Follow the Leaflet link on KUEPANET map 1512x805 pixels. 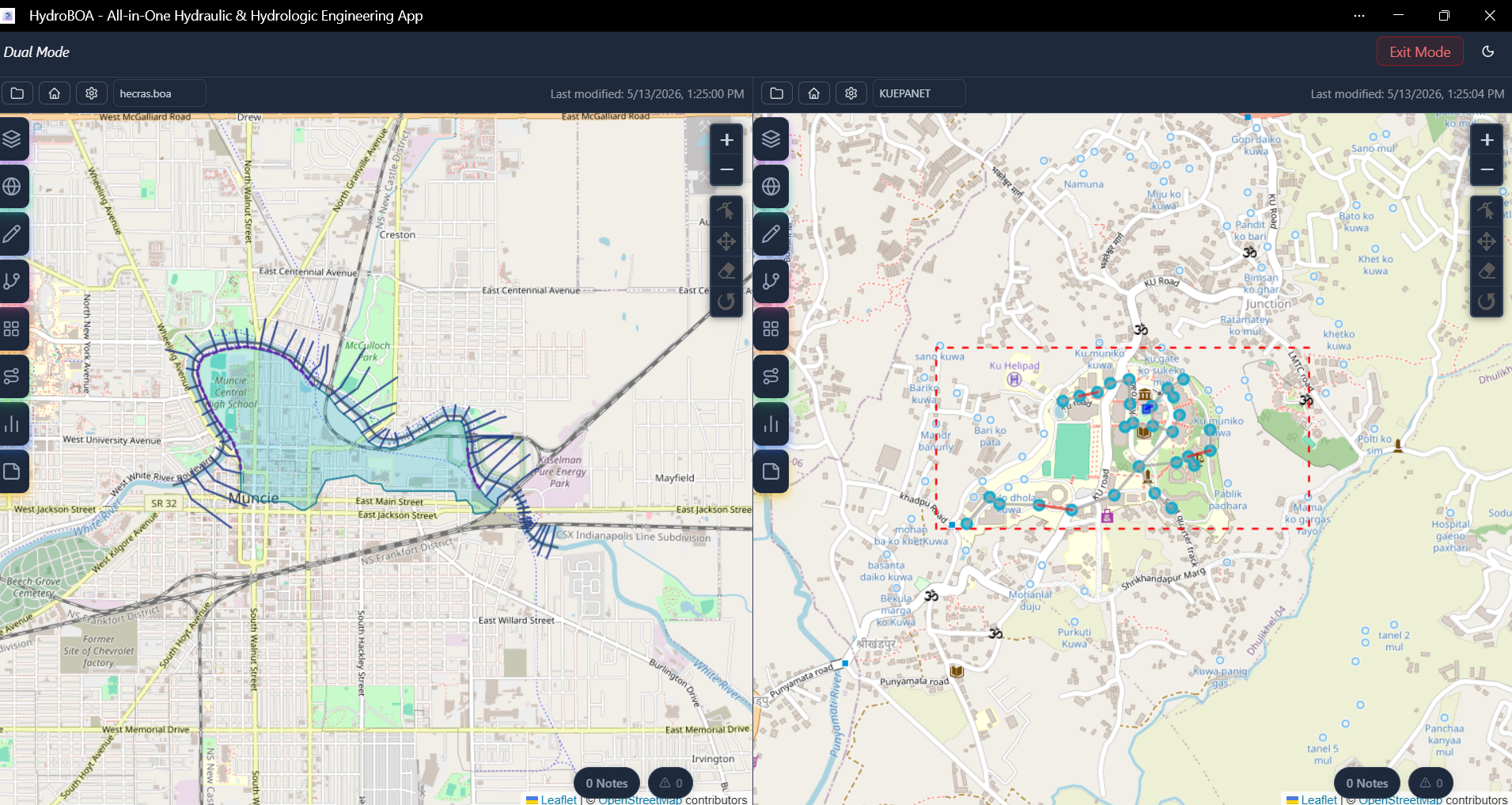click(x=1312, y=799)
